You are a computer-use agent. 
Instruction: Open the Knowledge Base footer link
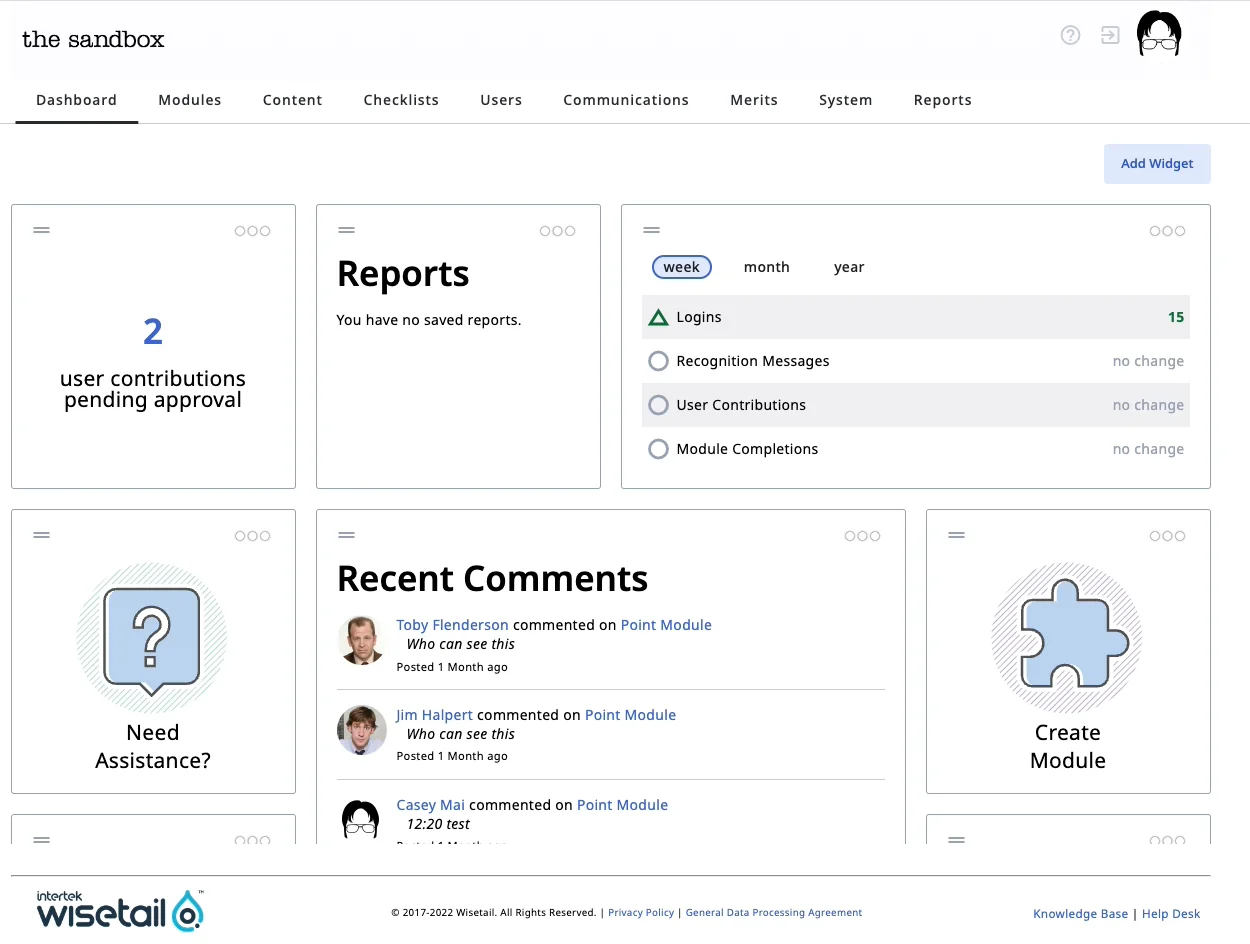1080,914
